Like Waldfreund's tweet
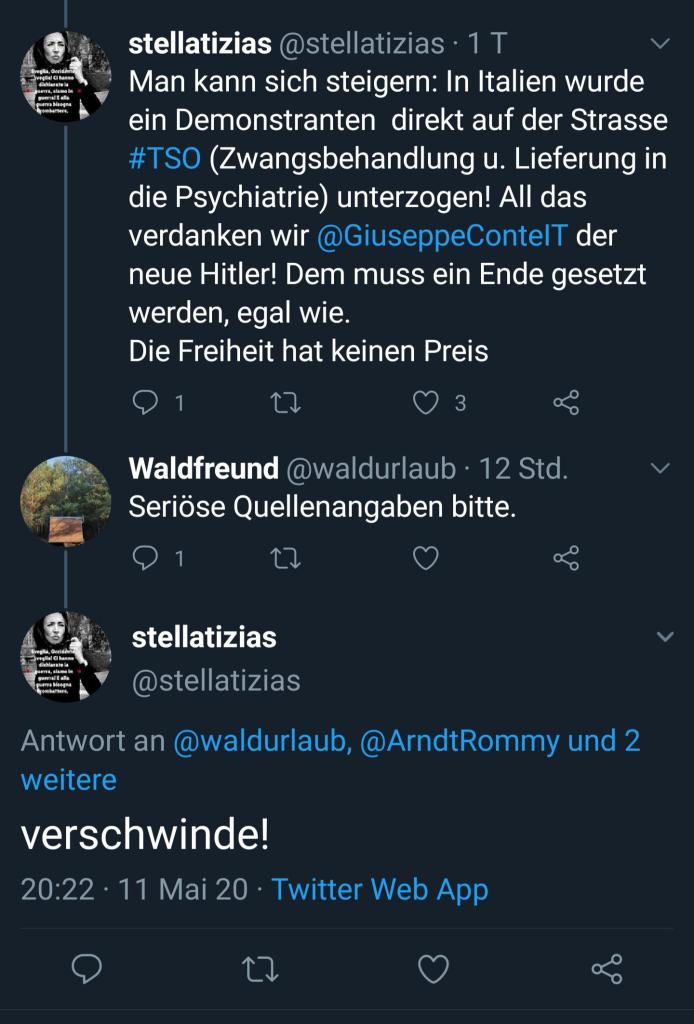 click(x=427, y=558)
